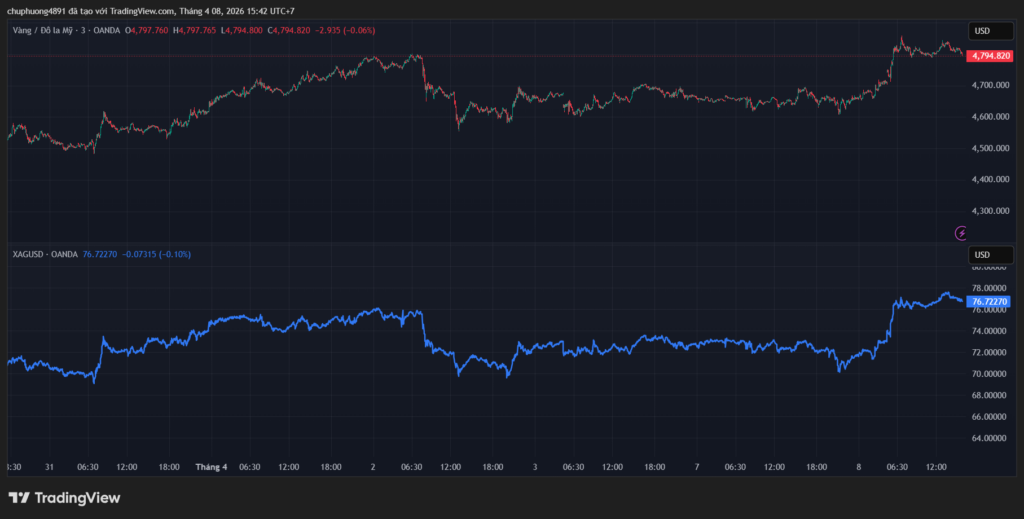
Task: Click the 4,700.000 level on gold price axis
Action: 989,85
